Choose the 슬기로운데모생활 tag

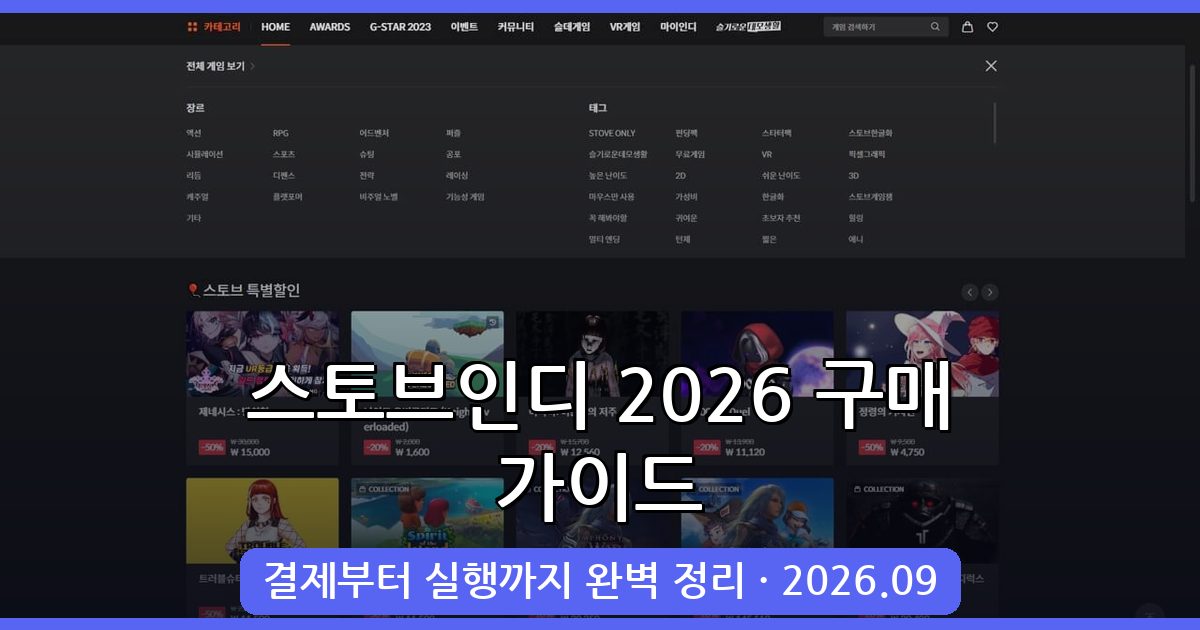click(x=618, y=154)
